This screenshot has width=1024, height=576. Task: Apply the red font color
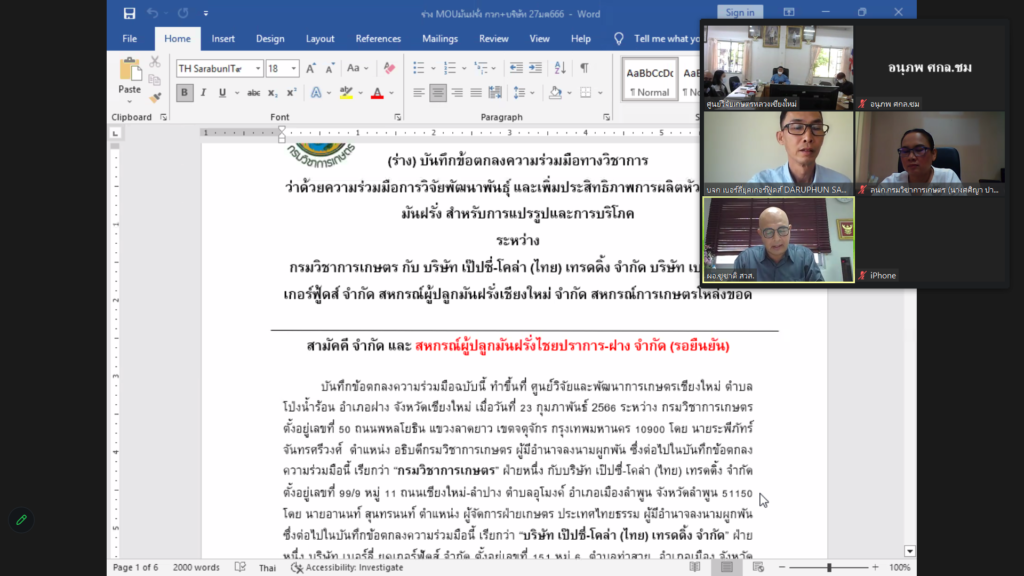pos(377,93)
